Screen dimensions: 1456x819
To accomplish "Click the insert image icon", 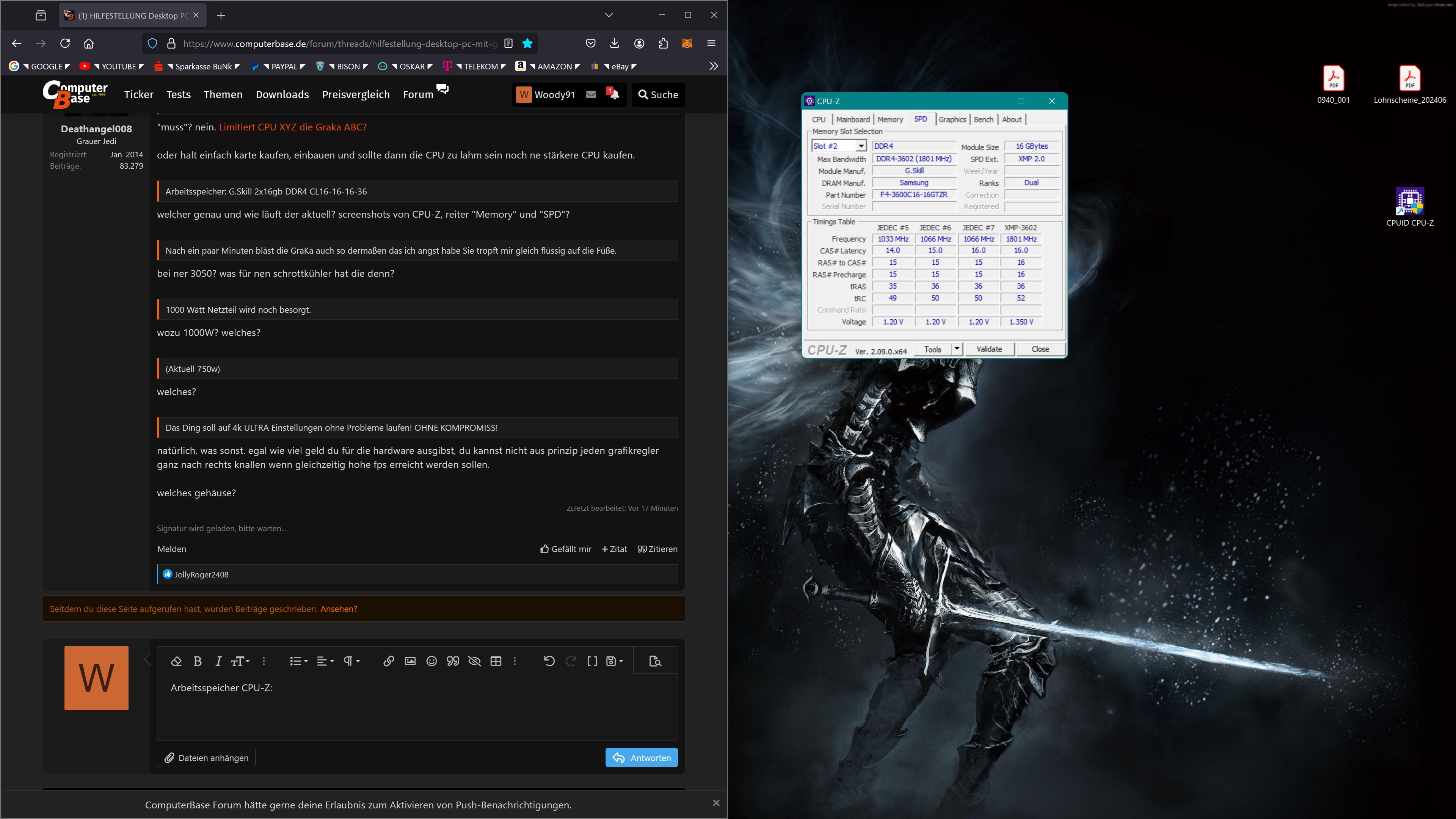I will pyautogui.click(x=410, y=661).
